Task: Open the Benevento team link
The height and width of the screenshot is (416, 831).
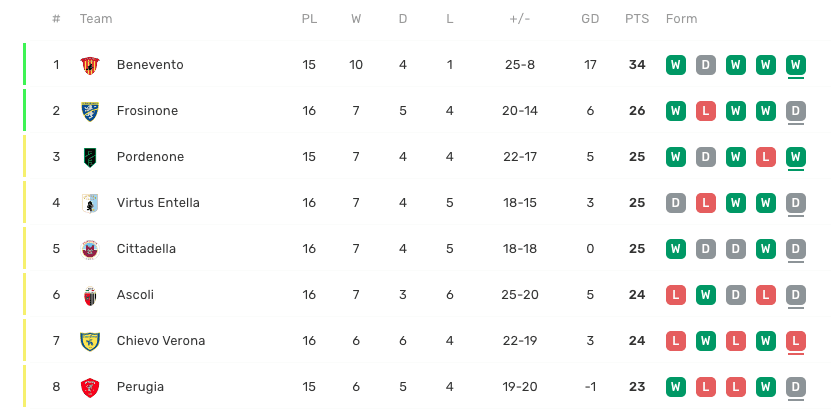Action: [x=150, y=65]
